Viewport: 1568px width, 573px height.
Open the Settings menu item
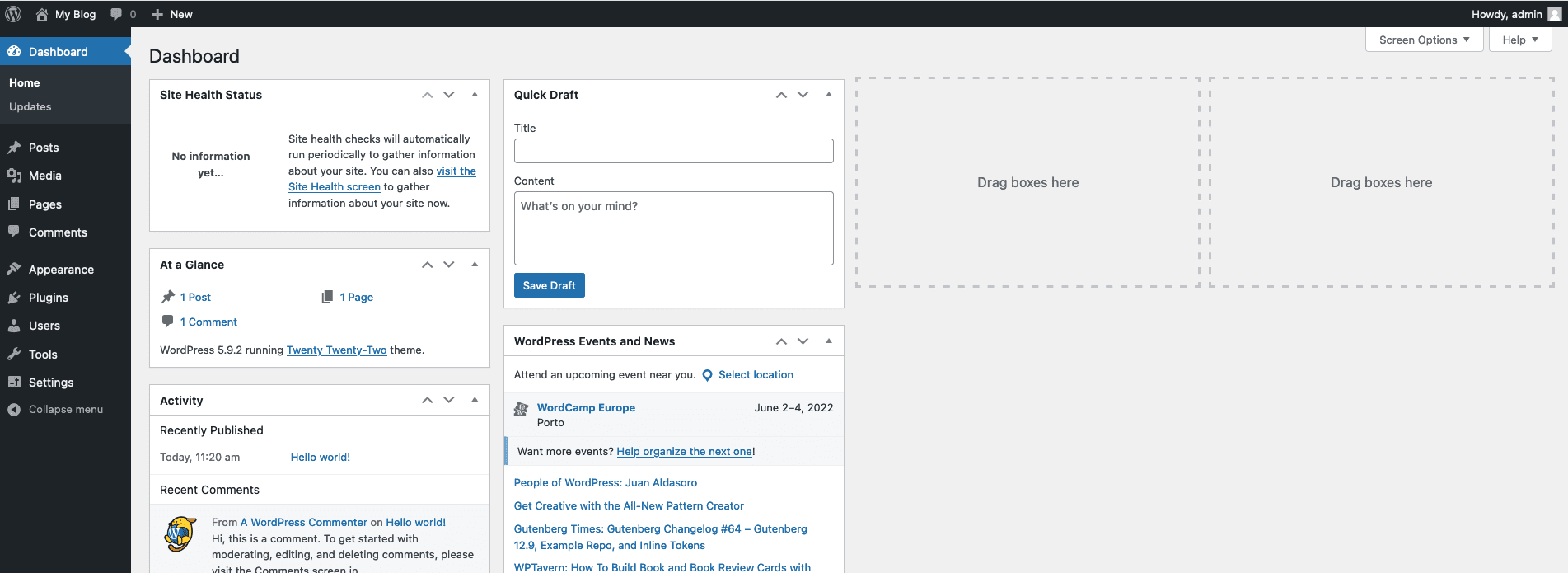(51, 383)
